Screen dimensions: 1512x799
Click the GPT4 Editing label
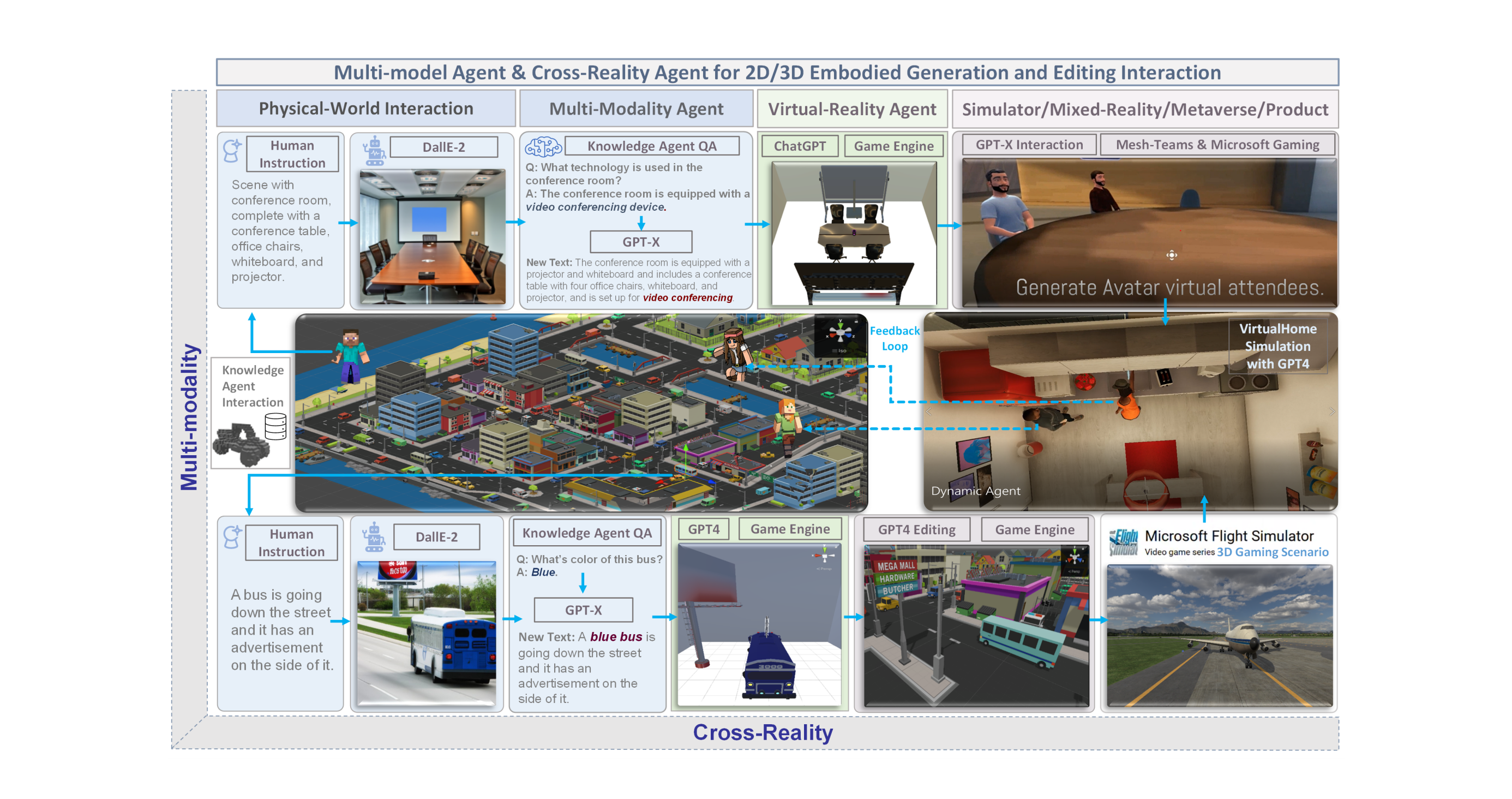pos(916,530)
